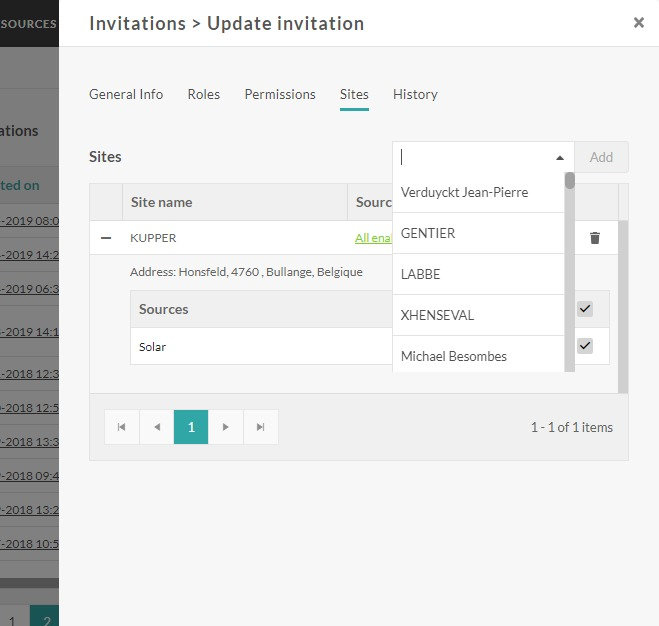Image resolution: width=659 pixels, height=626 pixels.
Task: Open the Permissions tab
Action: (x=280, y=94)
